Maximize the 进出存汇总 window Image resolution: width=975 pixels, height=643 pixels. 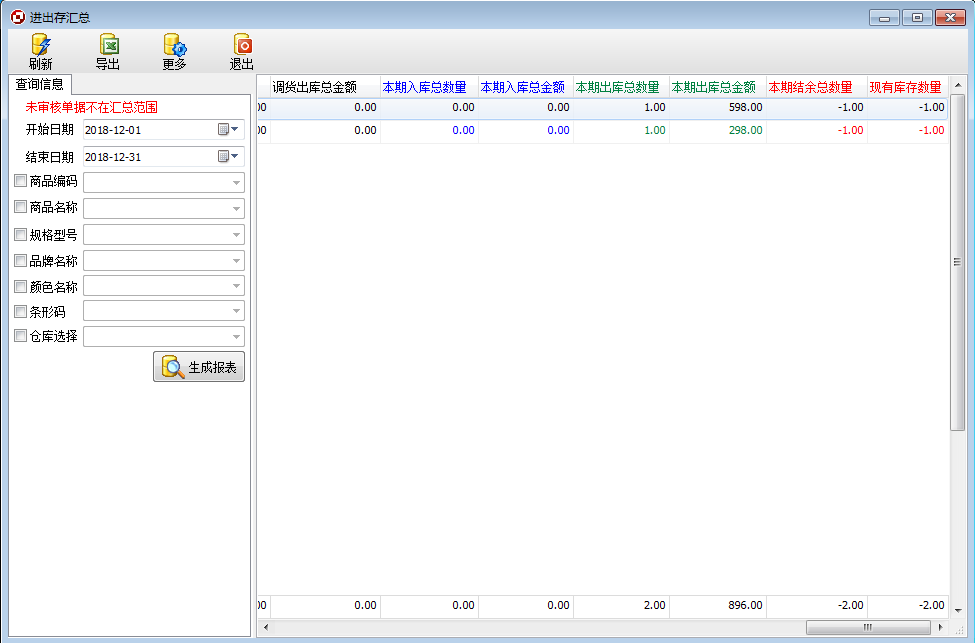pos(917,17)
